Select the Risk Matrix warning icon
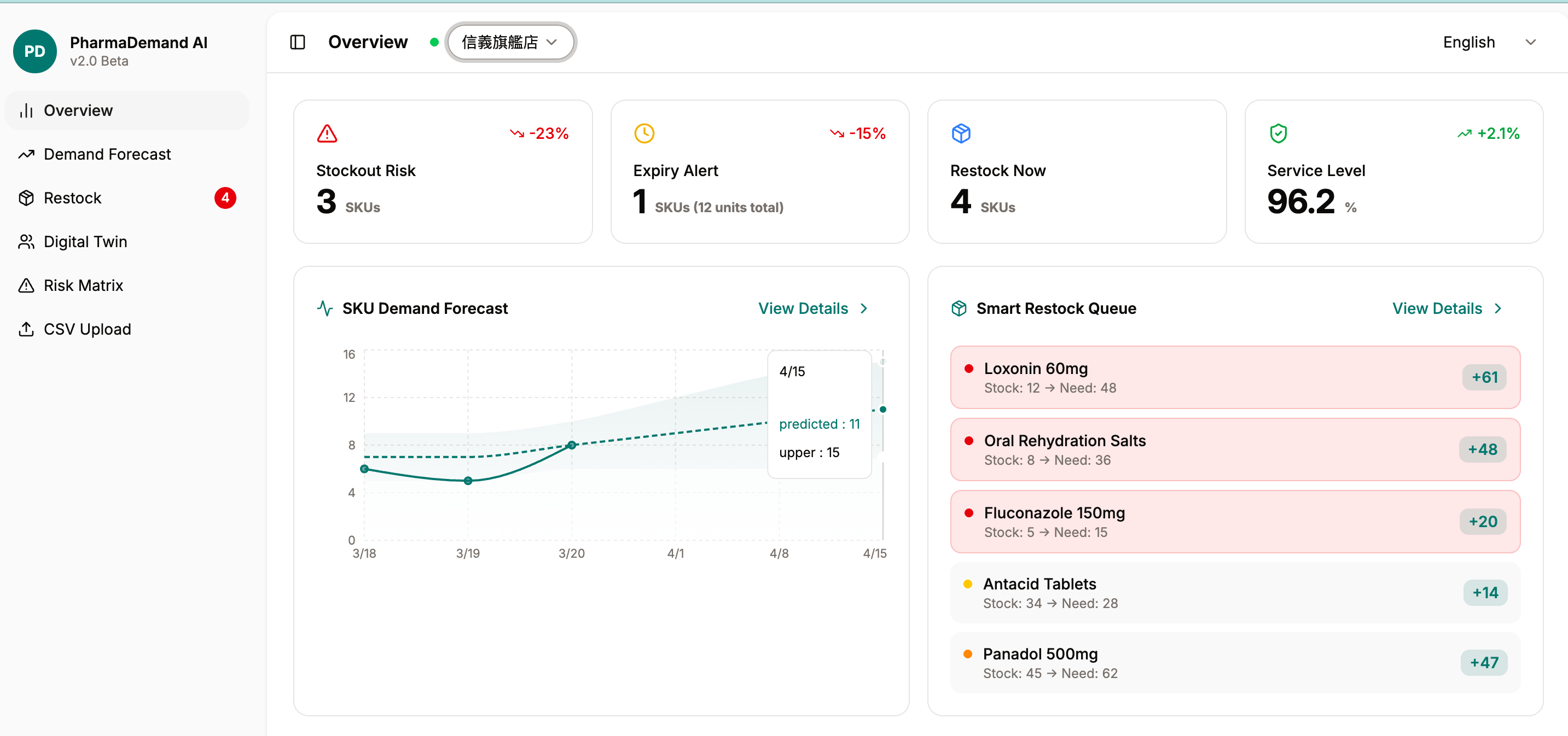Image resolution: width=1568 pixels, height=736 pixels. click(x=26, y=286)
